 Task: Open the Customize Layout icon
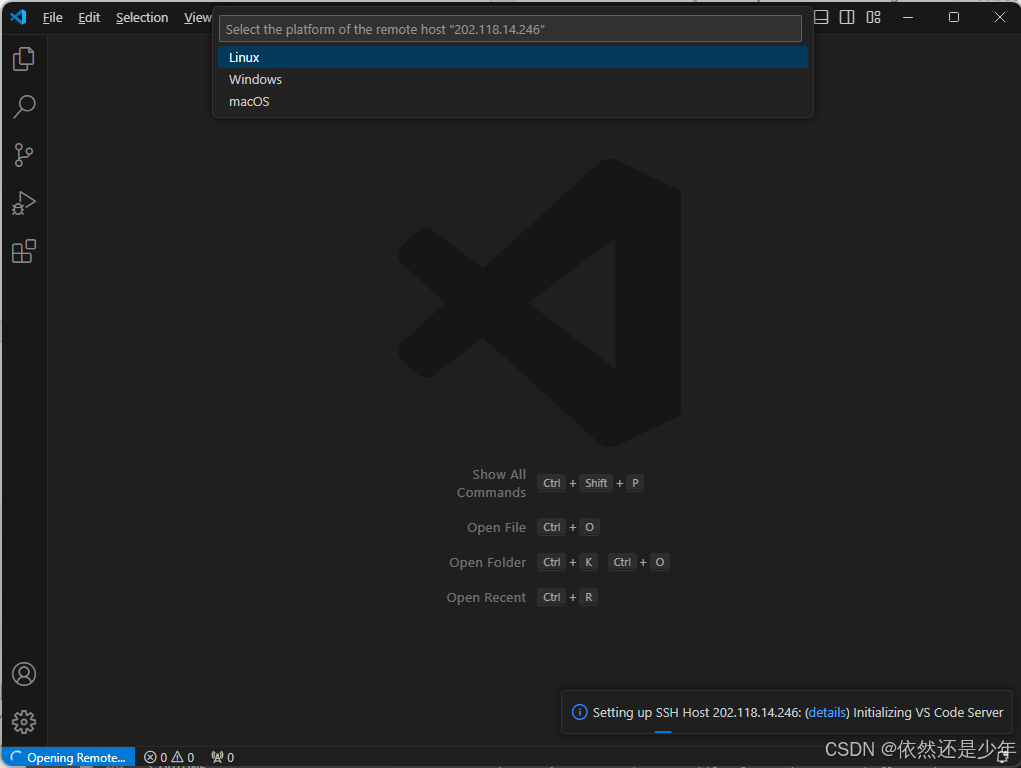coord(873,18)
